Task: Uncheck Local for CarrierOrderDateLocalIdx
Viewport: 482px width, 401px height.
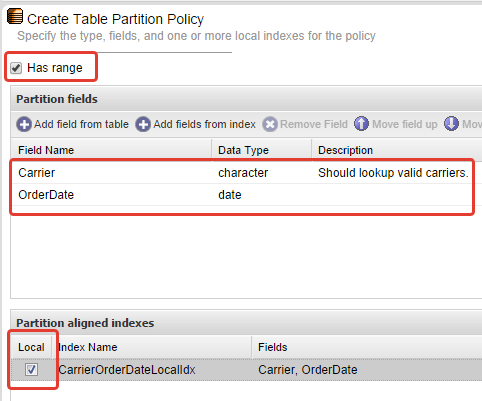Action: [x=31, y=369]
